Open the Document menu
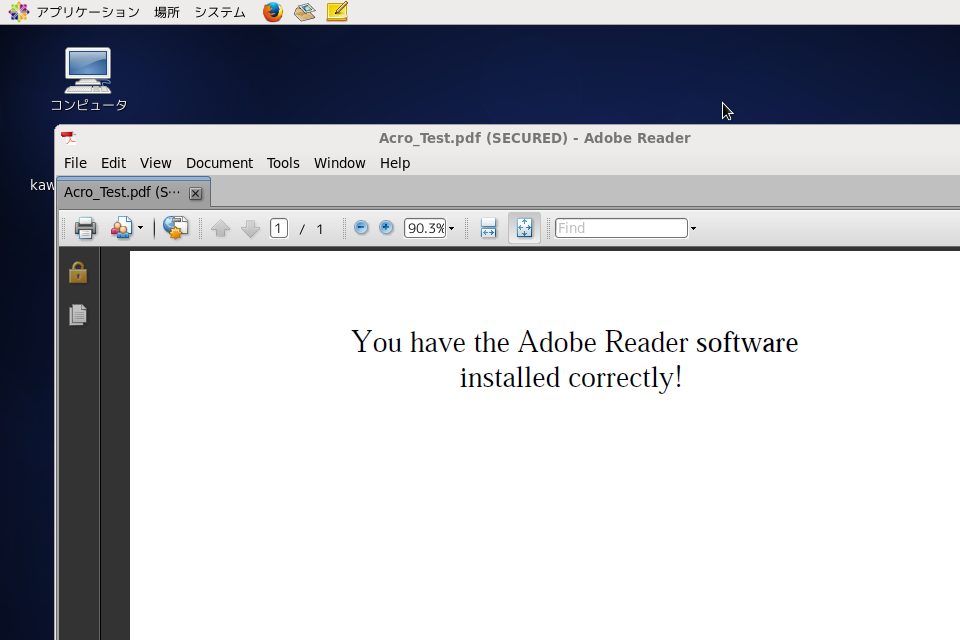This screenshot has width=960, height=640. [x=219, y=163]
